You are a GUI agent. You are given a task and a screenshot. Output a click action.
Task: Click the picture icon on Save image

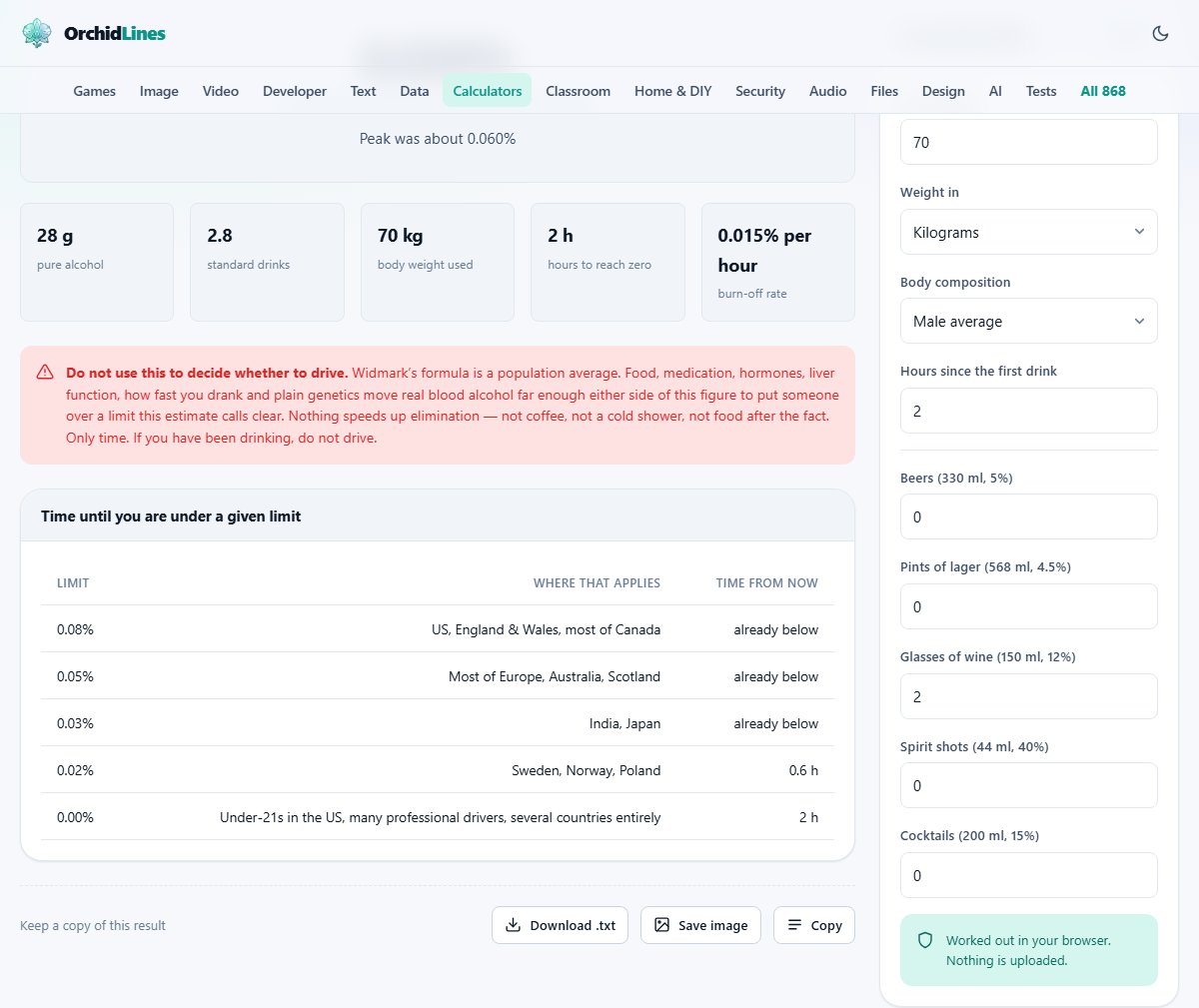[661, 925]
